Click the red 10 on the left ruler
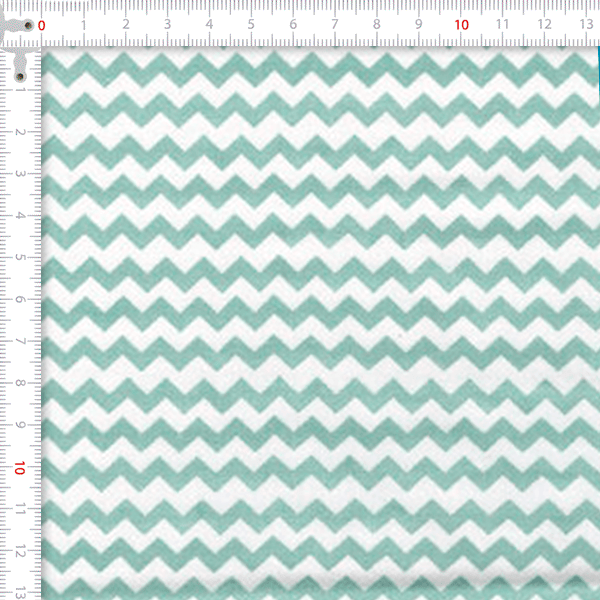 20,467
